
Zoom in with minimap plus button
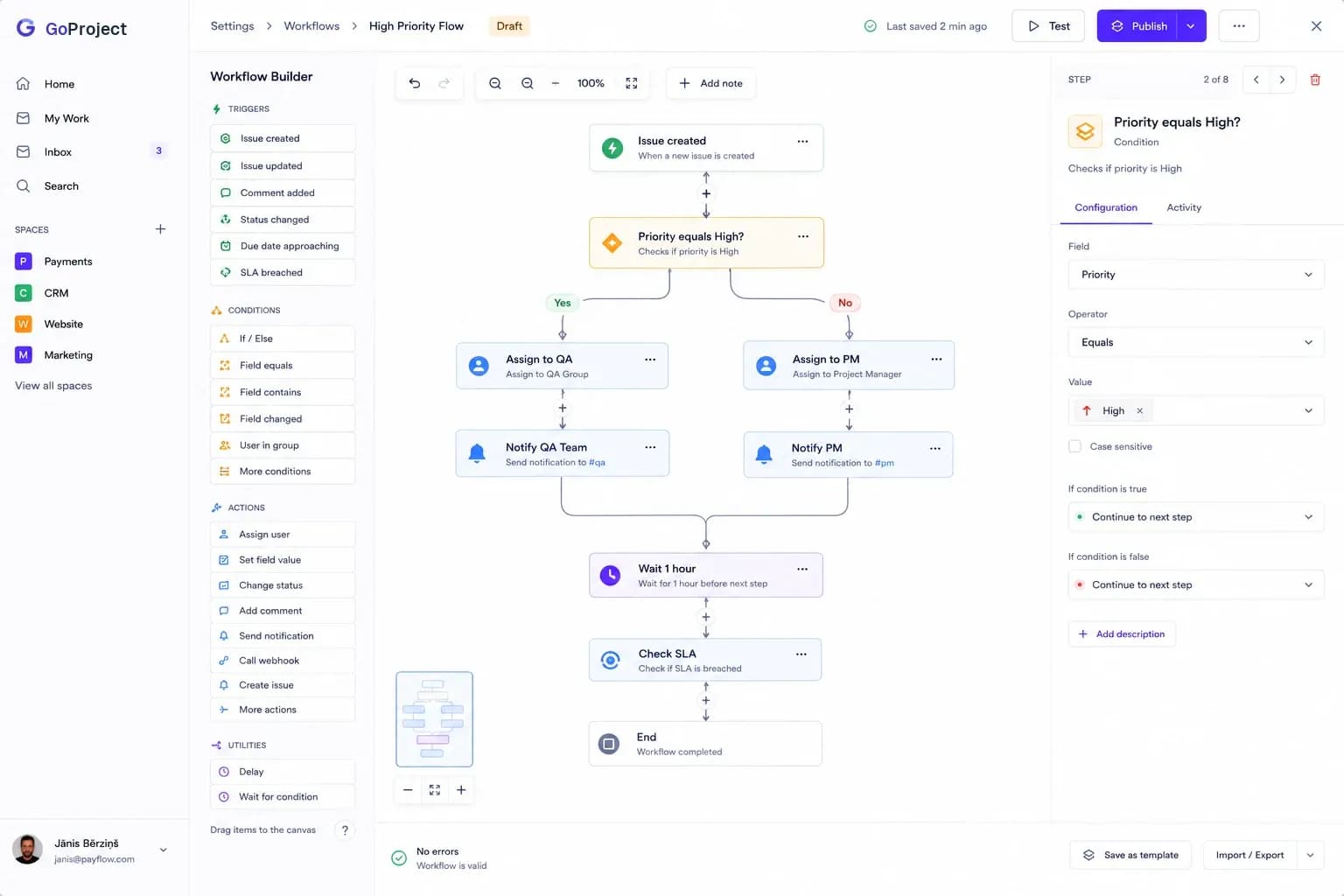coord(461,790)
